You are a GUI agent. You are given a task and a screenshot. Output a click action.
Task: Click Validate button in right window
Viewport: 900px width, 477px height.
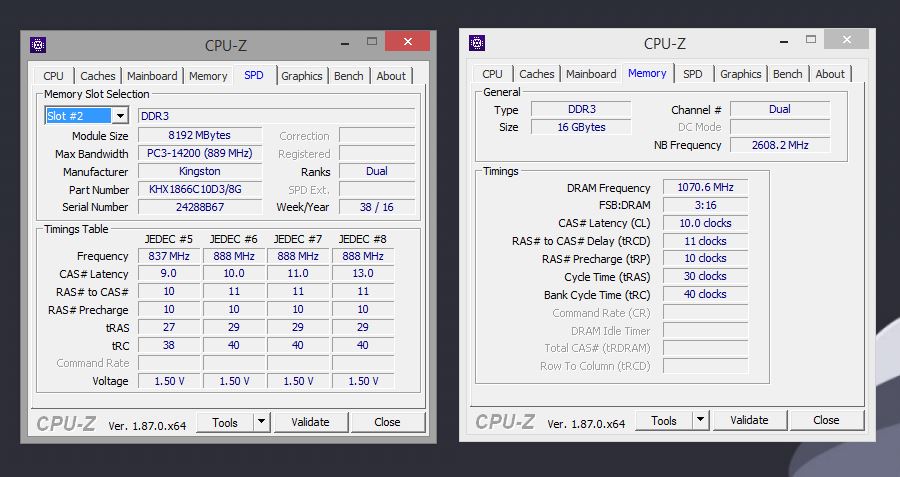tap(750, 421)
